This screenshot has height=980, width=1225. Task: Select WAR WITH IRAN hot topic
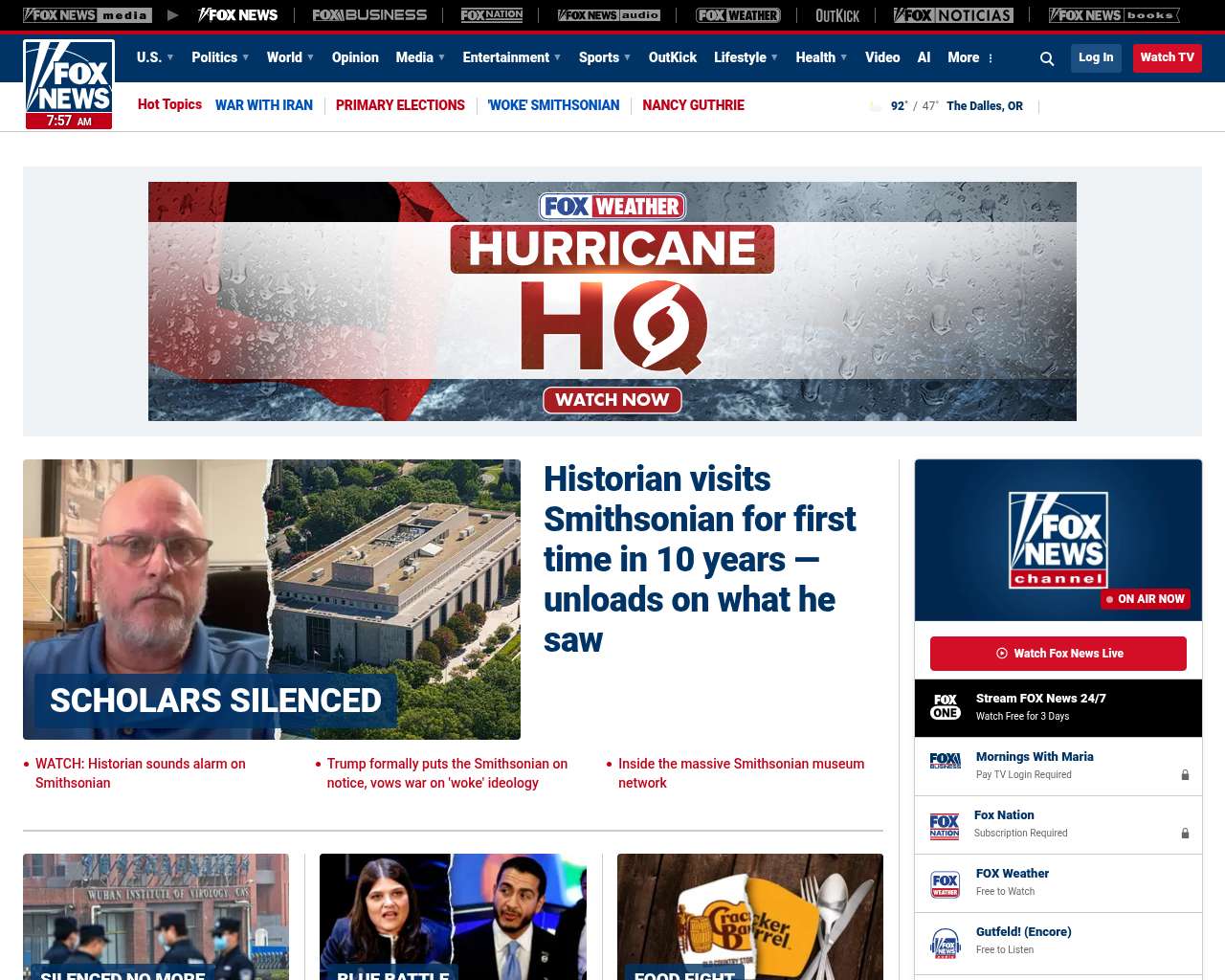click(264, 105)
